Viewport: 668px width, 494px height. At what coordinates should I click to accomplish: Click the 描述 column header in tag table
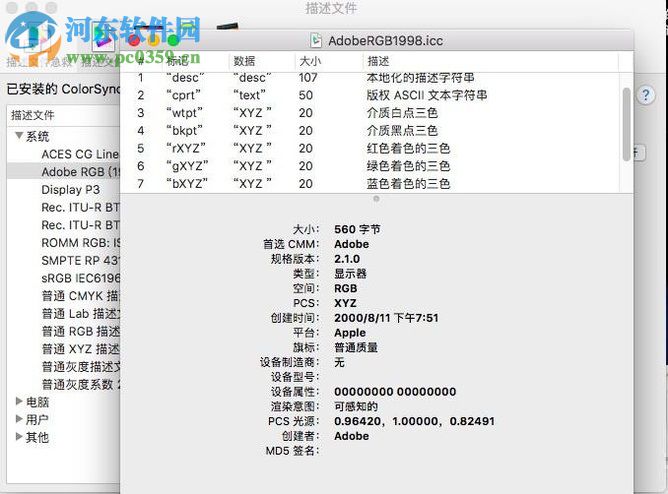pyautogui.click(x=491, y=61)
